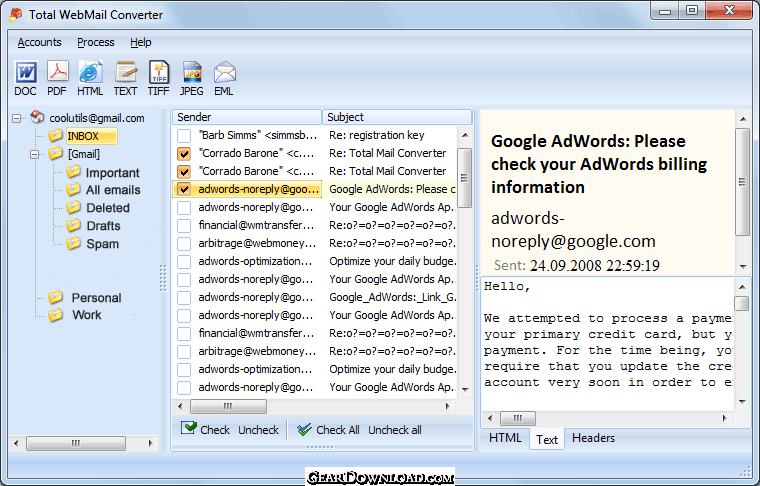Click the folder tree horizontal scrollbar thumb

point(76,443)
